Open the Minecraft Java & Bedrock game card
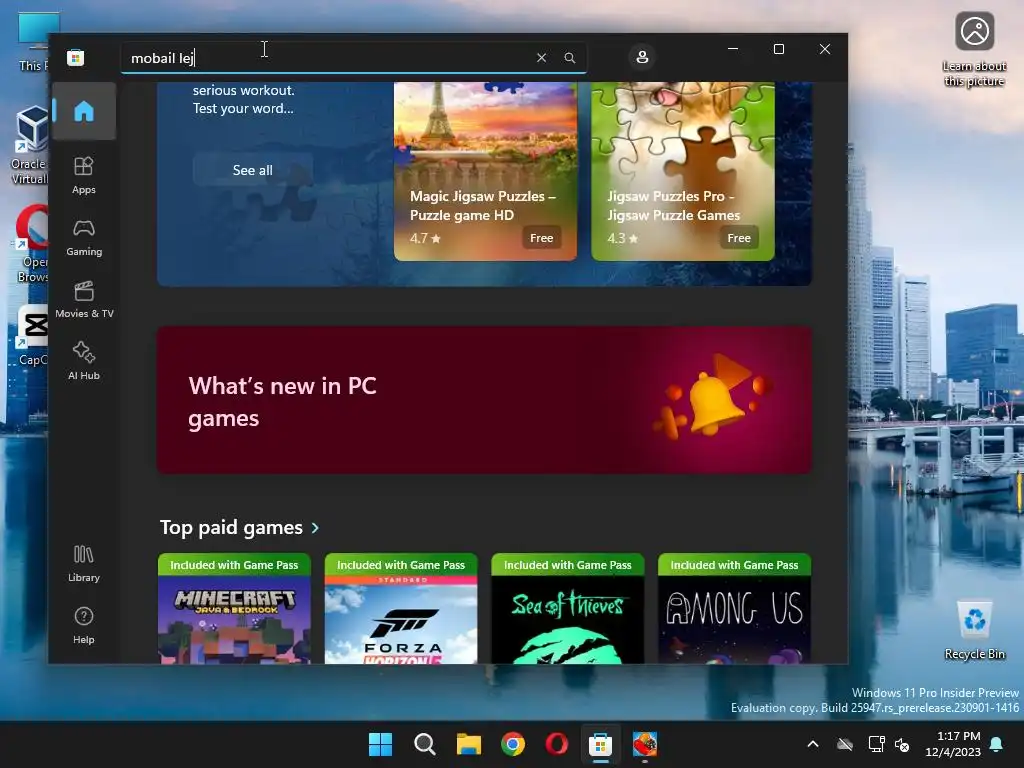 234,609
